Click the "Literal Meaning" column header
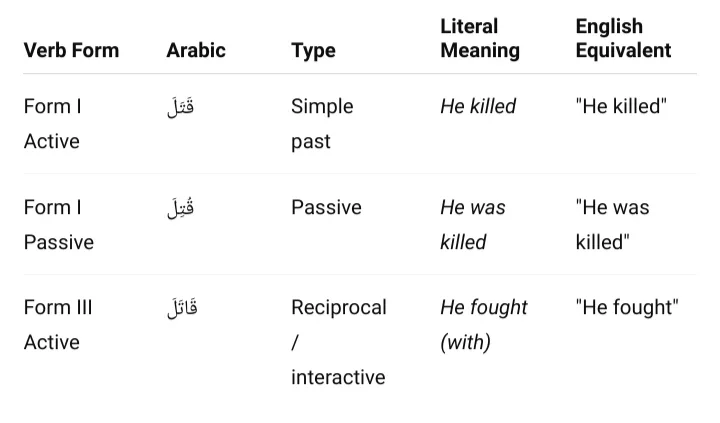The width and height of the screenshot is (720, 423). pos(480,38)
